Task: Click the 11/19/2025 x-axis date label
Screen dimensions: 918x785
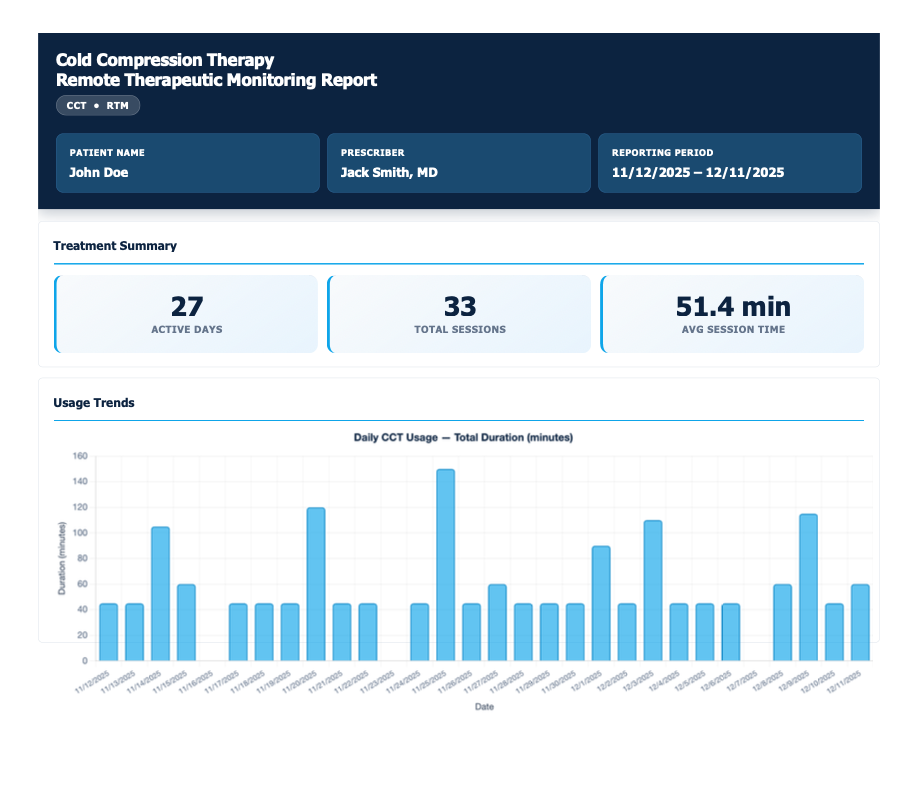Action: pyautogui.click(x=275, y=682)
